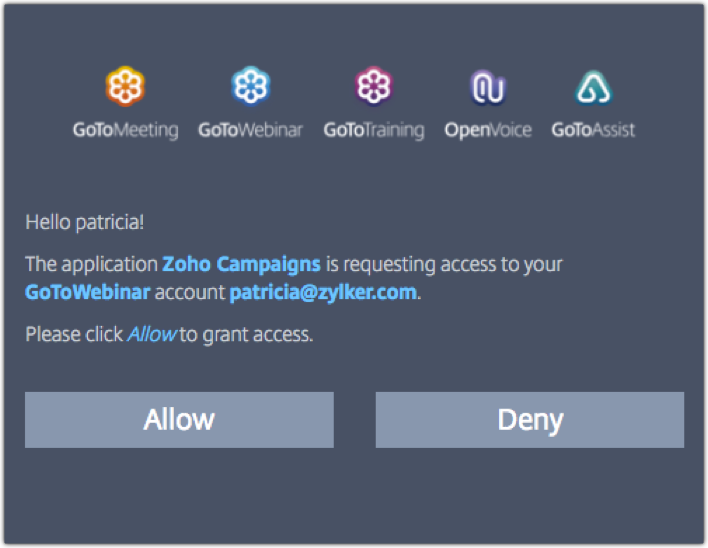Viewport: 708px width, 548px height.
Task: Click the GoToWebinar label beneath the blue icon
Action: coord(250,130)
